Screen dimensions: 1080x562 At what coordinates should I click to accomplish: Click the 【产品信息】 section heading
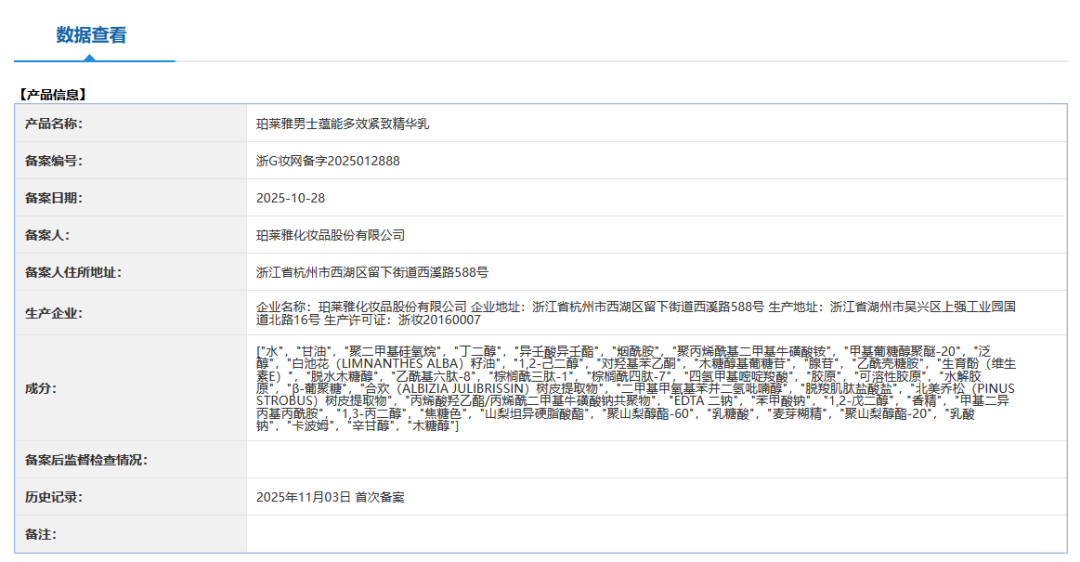pyautogui.click(x=52, y=95)
